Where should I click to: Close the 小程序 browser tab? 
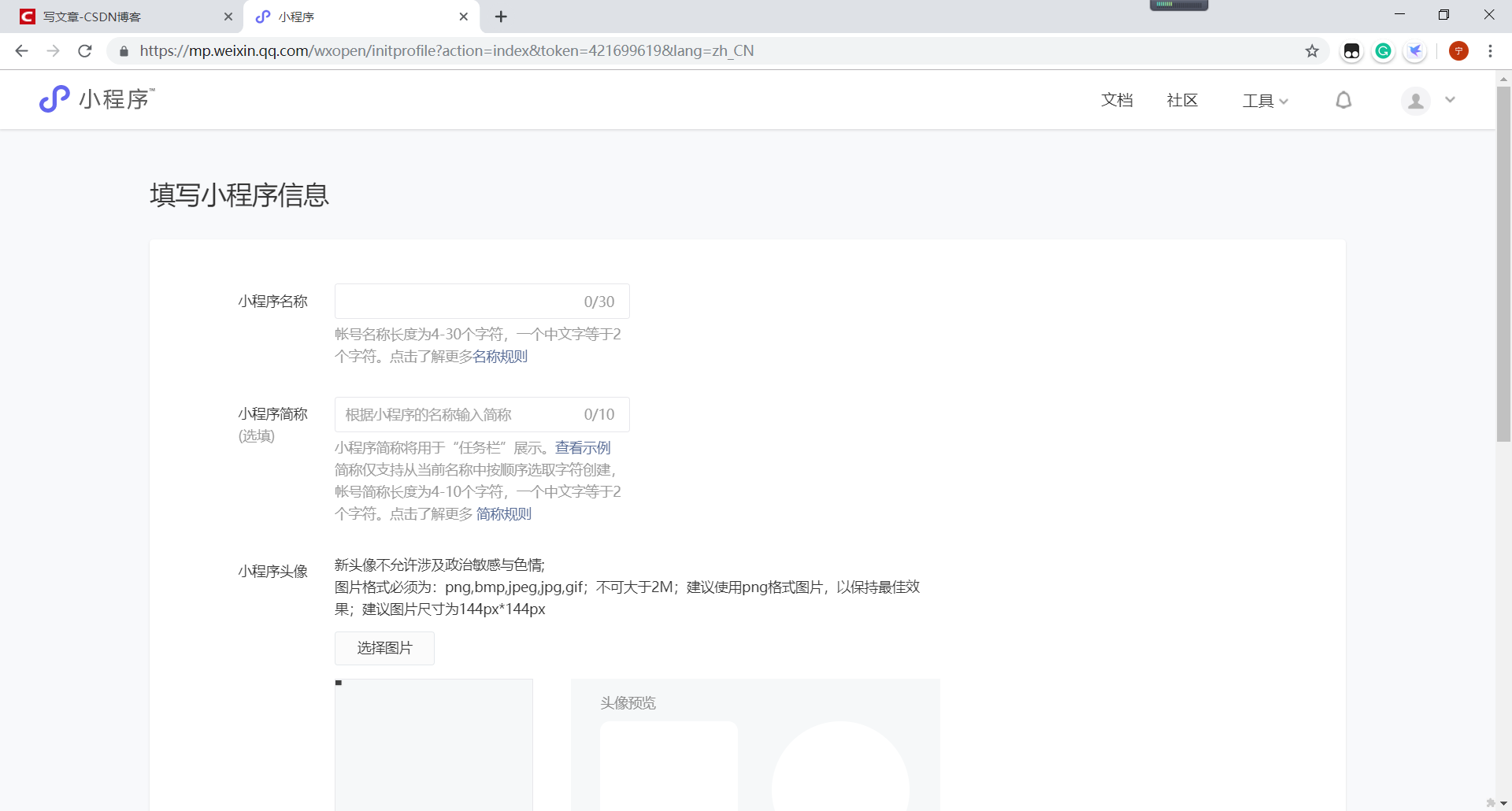463,17
